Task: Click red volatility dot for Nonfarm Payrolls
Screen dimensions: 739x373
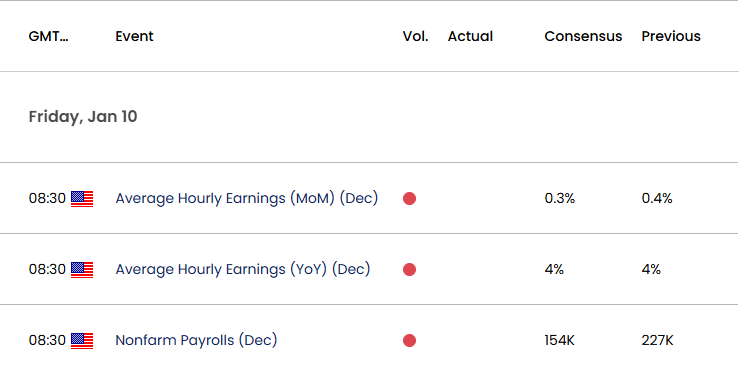Action: point(410,340)
